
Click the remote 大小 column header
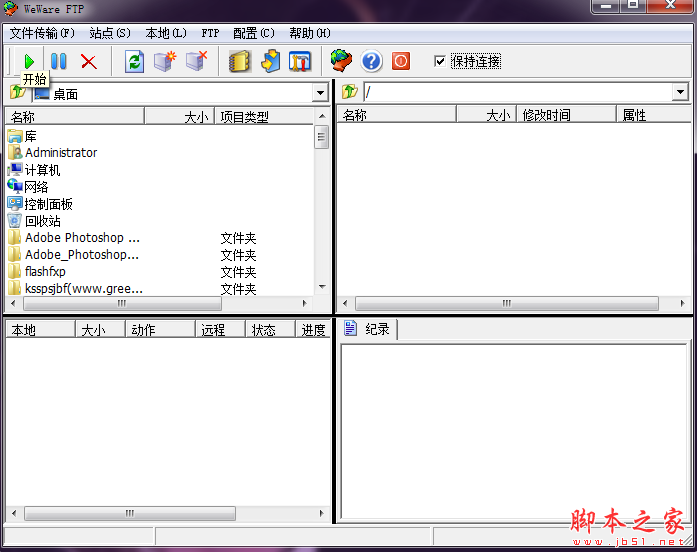(x=487, y=115)
